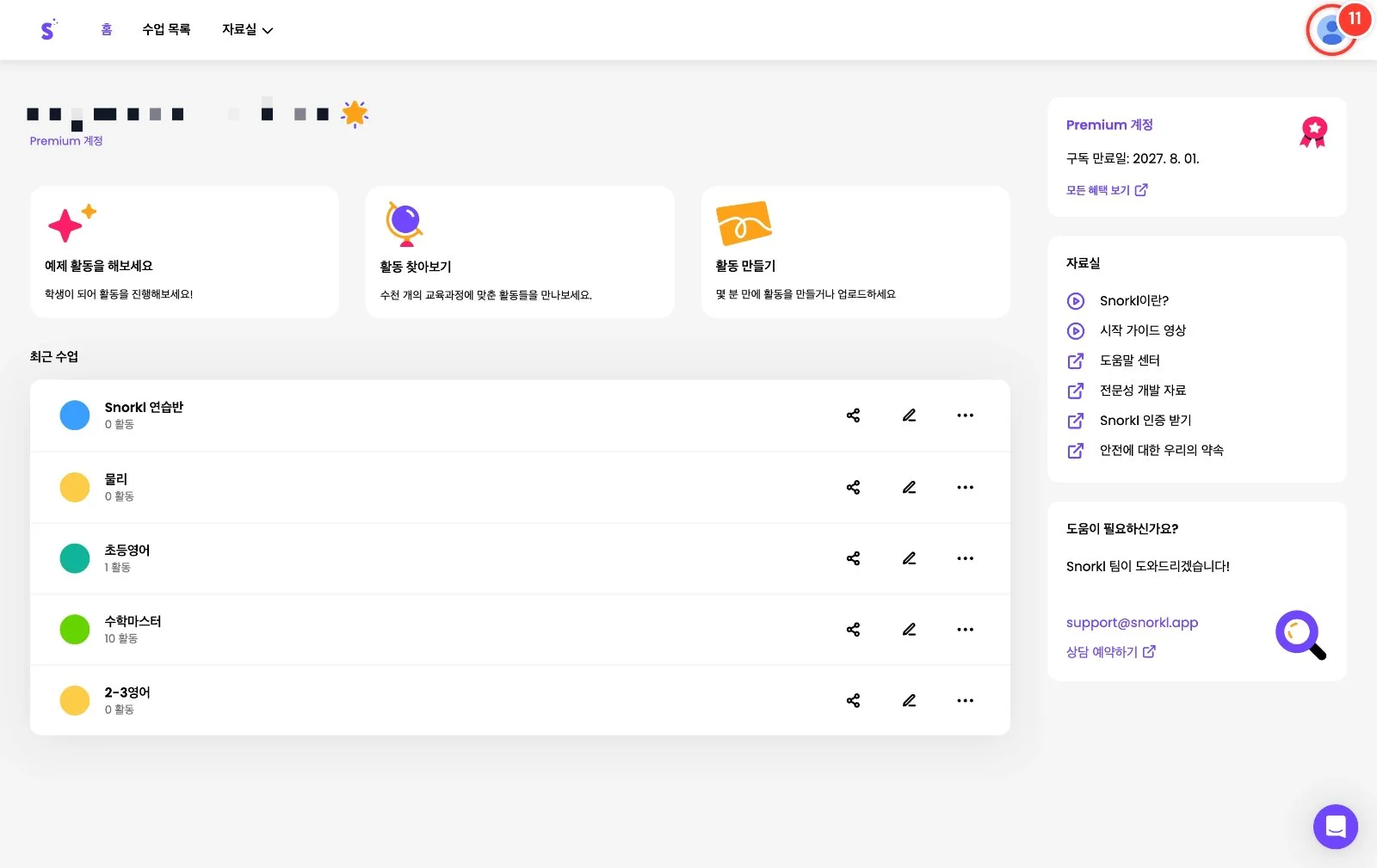Click the support@snorkl.app email link
1377x868 pixels.
[1132, 622]
